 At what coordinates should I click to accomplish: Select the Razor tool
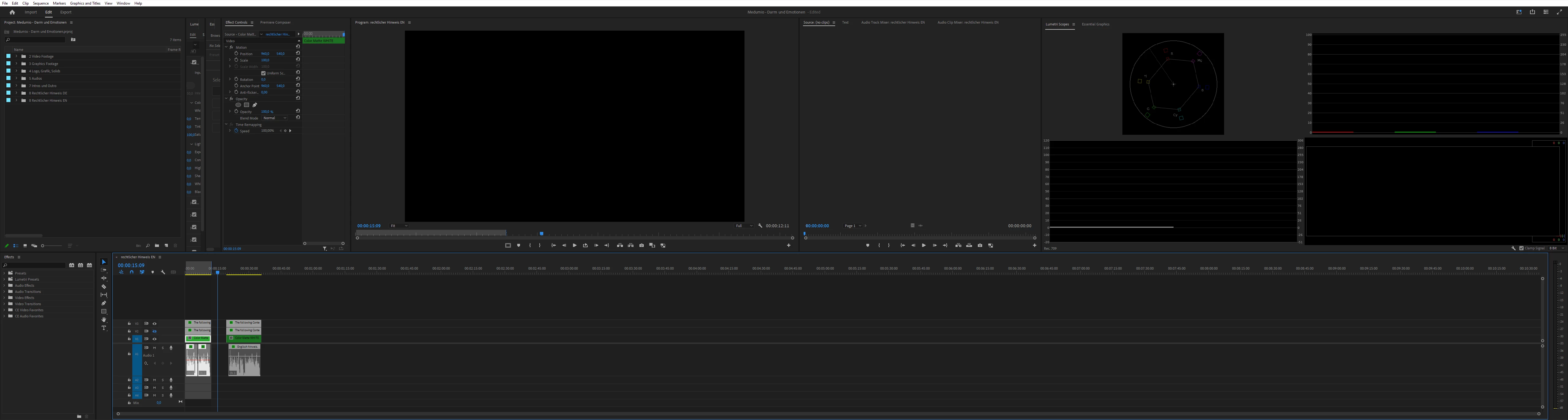pyautogui.click(x=104, y=287)
